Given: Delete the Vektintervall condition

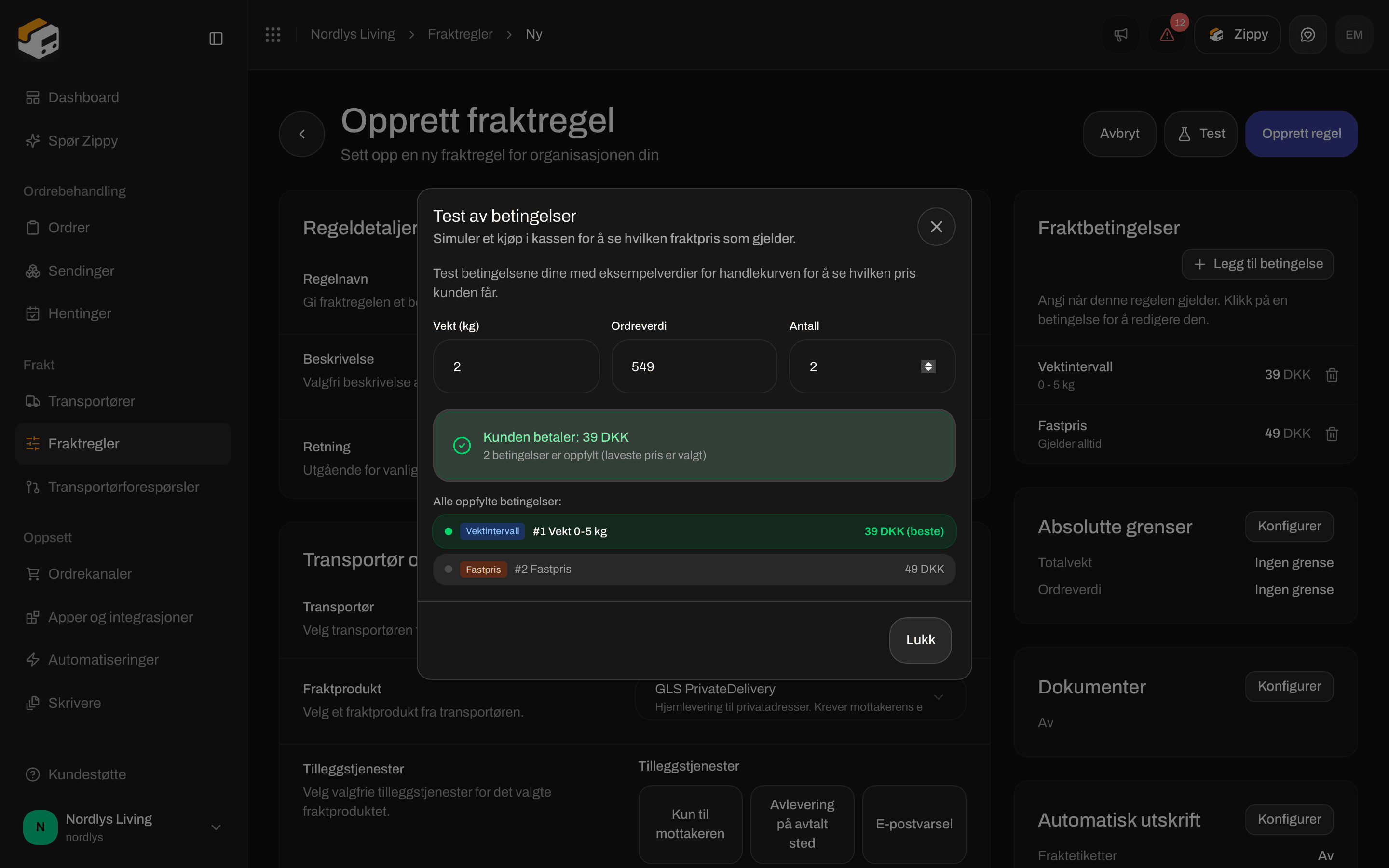Looking at the screenshot, I should tap(1332, 375).
